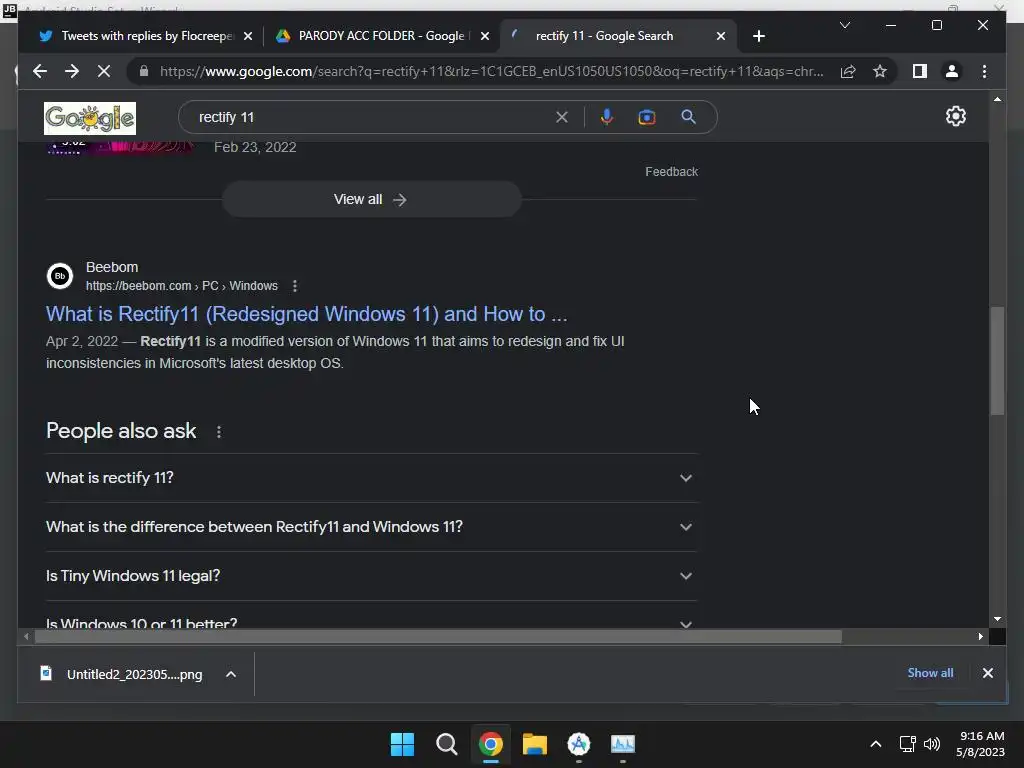This screenshot has height=768, width=1024.
Task: Open Chrome side panel
Action: coord(920,71)
